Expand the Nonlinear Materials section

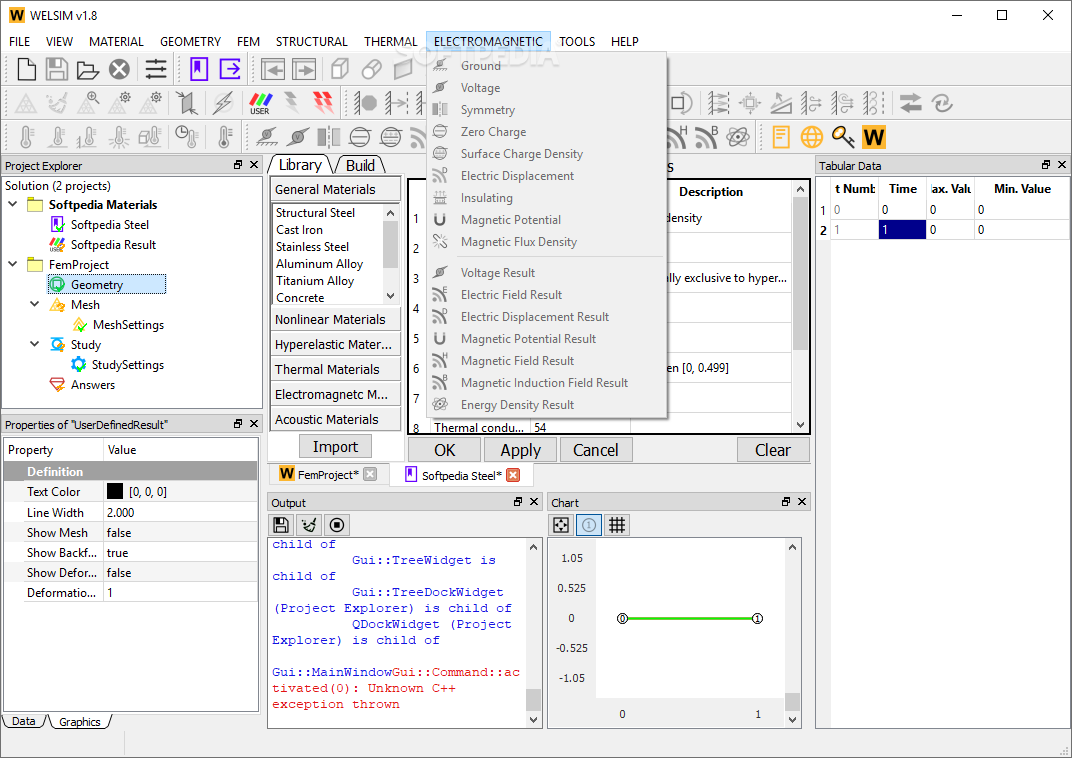pos(336,319)
